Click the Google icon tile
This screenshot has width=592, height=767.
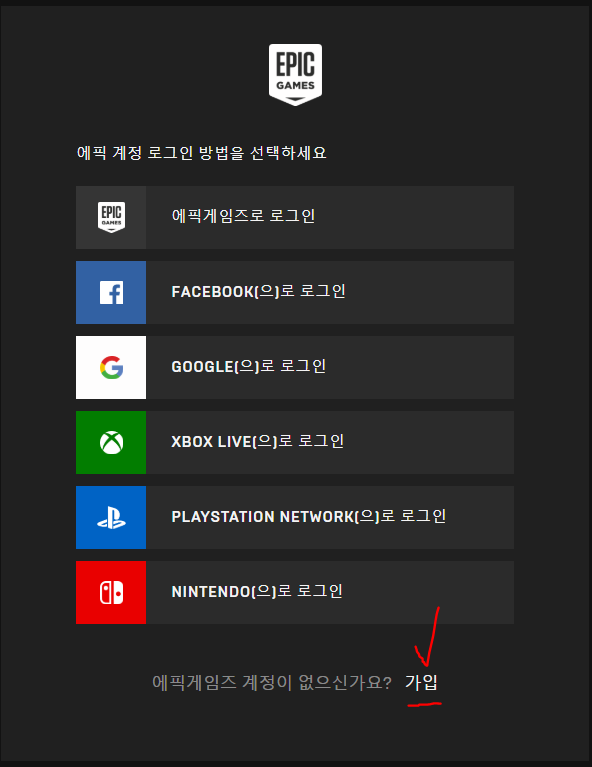[111, 367]
